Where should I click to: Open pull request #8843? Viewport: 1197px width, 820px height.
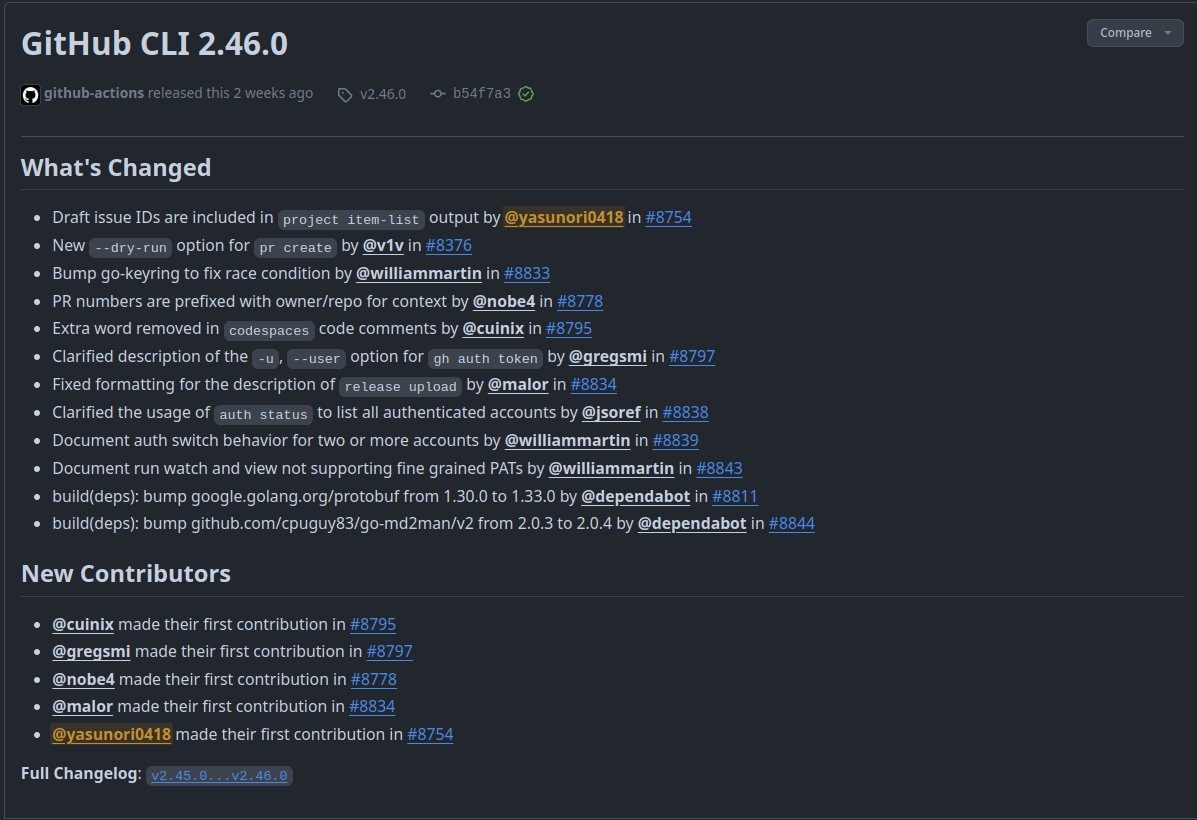pyautogui.click(x=720, y=468)
